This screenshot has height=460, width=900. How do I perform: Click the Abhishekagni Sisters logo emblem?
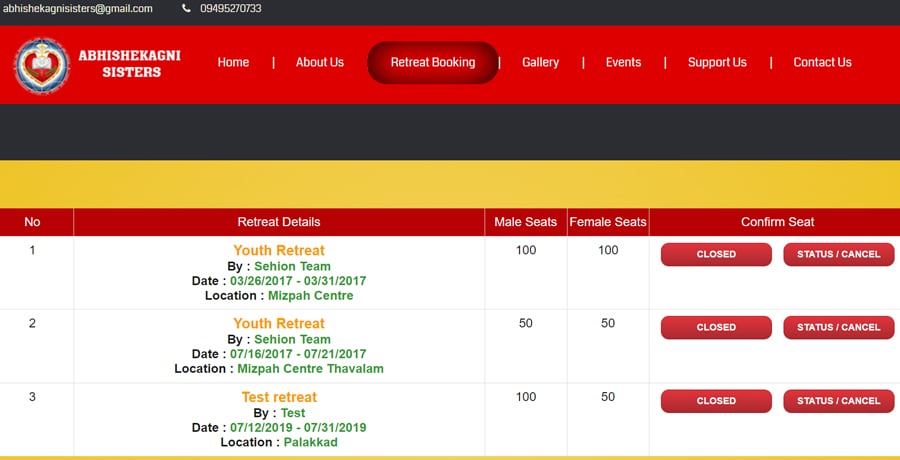tap(42, 65)
